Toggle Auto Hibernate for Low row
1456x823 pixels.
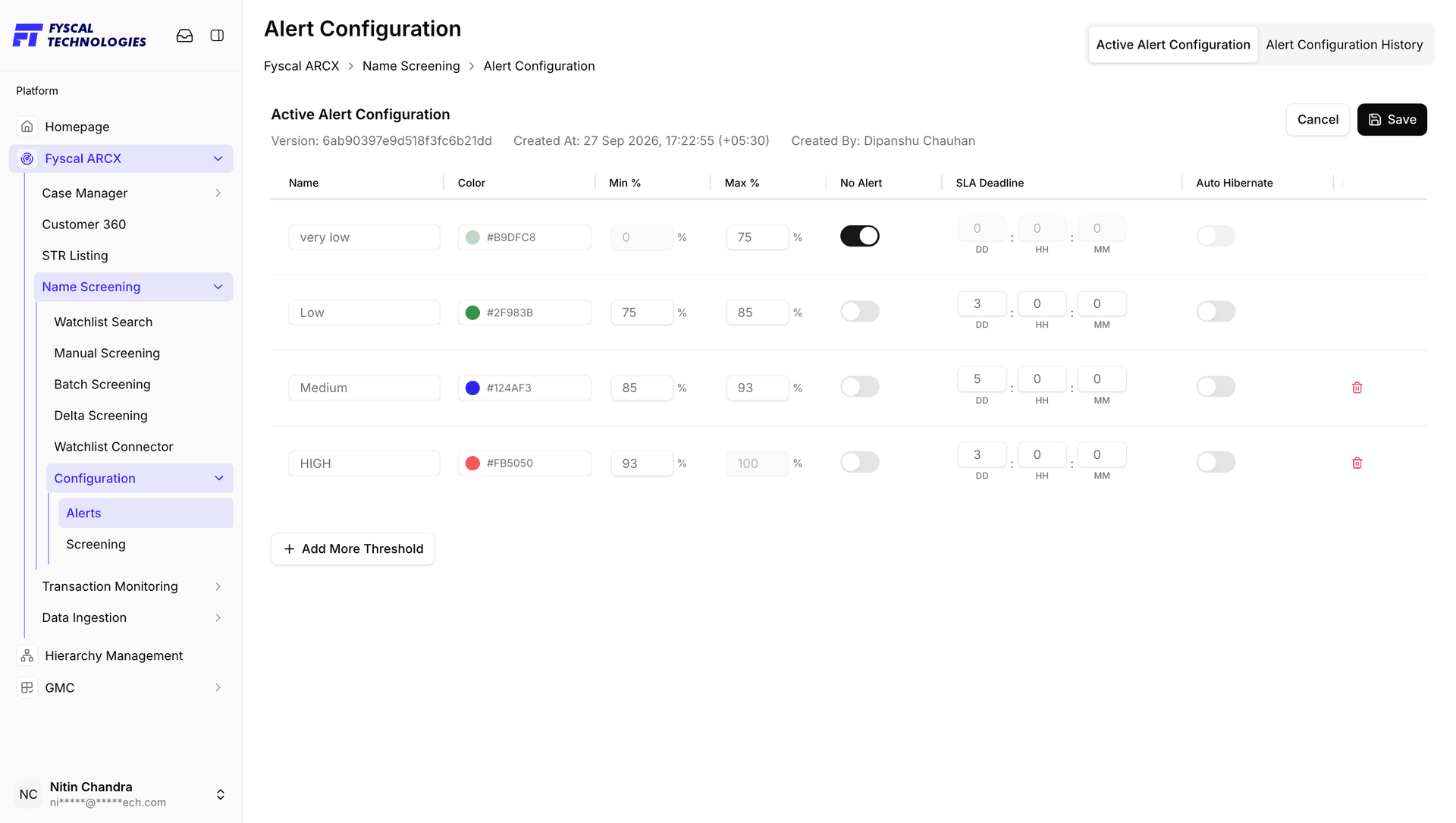(1216, 311)
